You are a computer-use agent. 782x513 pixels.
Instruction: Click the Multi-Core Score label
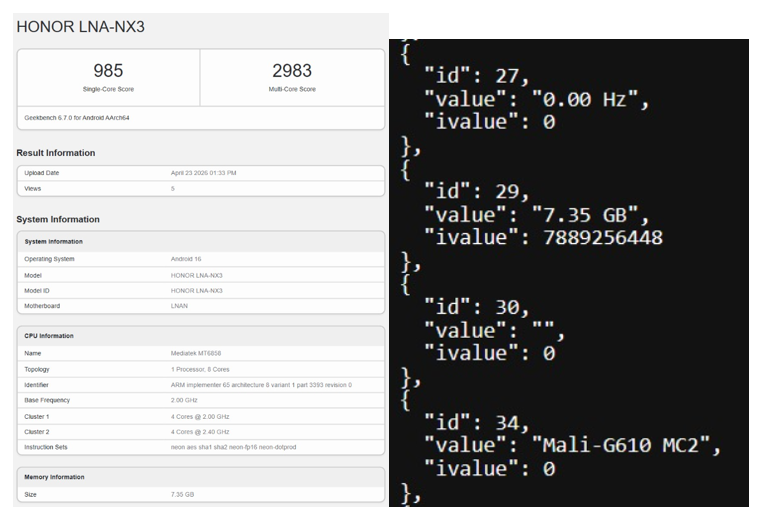click(292, 89)
